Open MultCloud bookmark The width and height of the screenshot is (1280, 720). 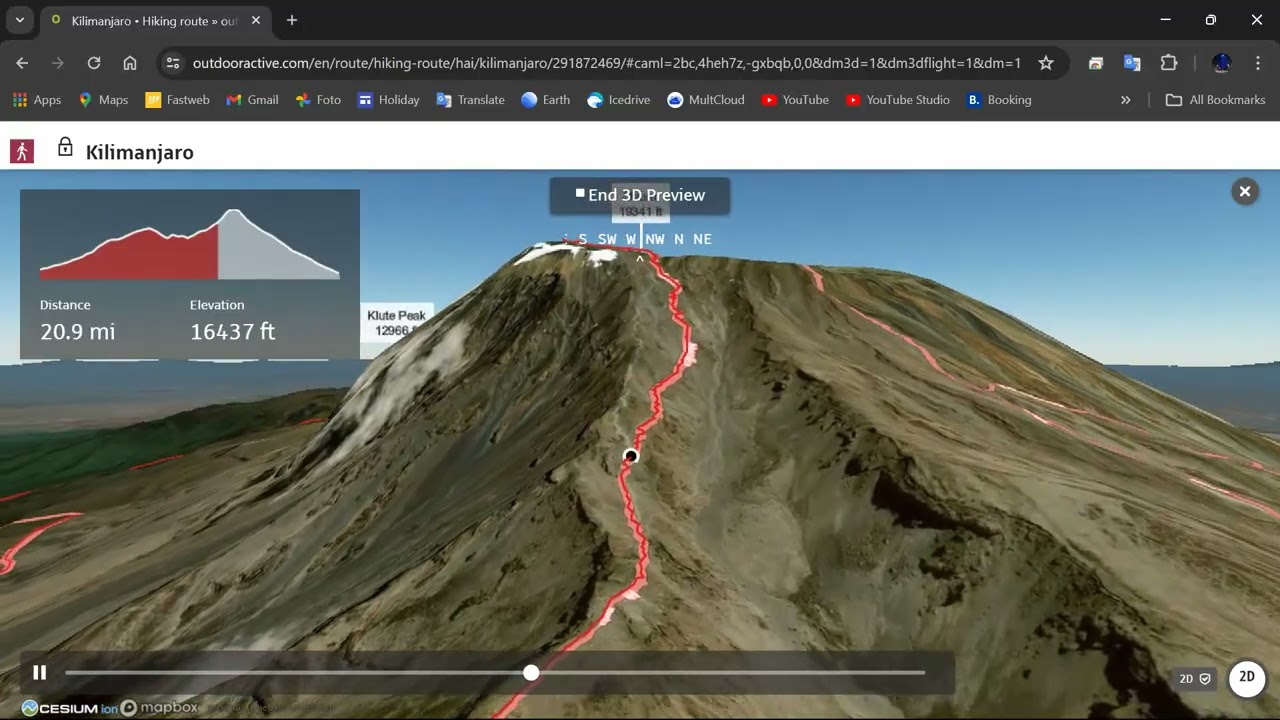pyautogui.click(x=706, y=100)
